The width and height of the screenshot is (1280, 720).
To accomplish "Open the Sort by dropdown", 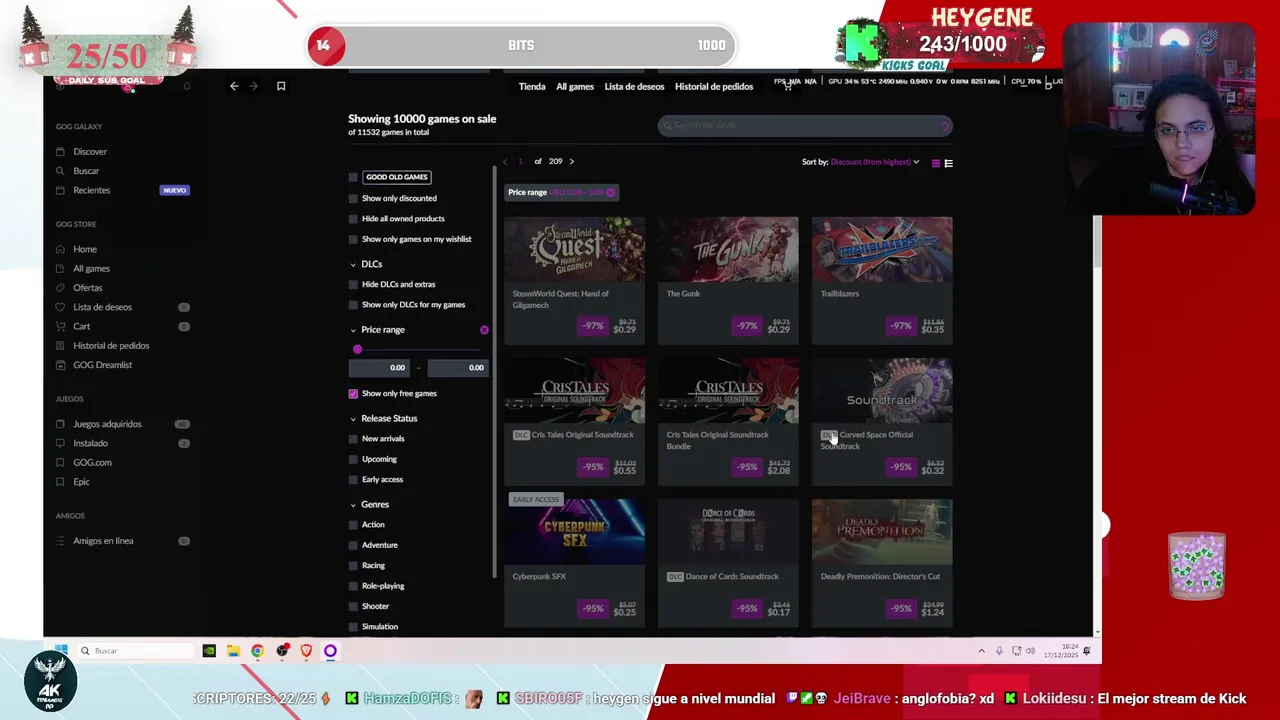I will coord(874,162).
